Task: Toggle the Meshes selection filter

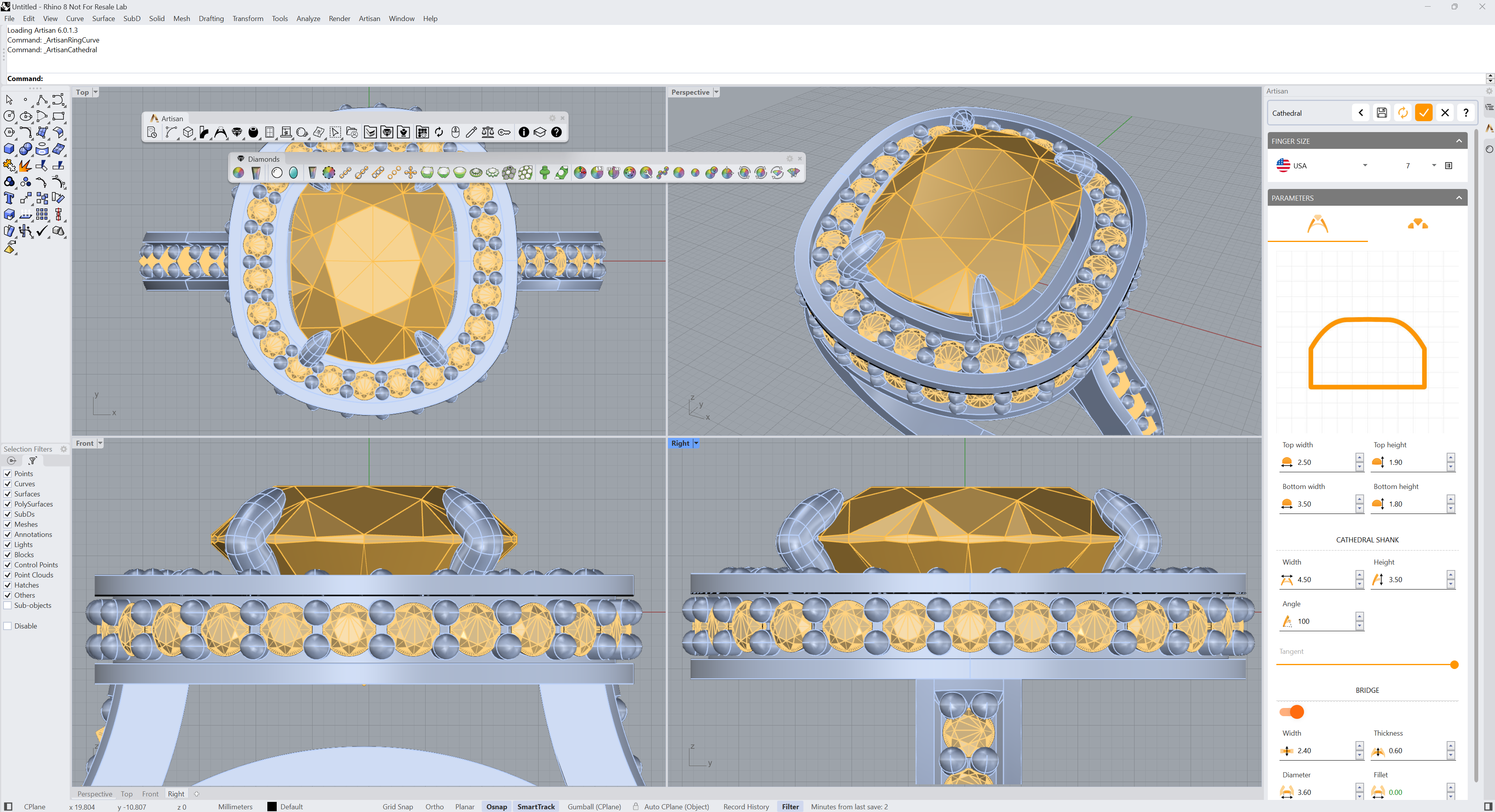Action: point(7,524)
